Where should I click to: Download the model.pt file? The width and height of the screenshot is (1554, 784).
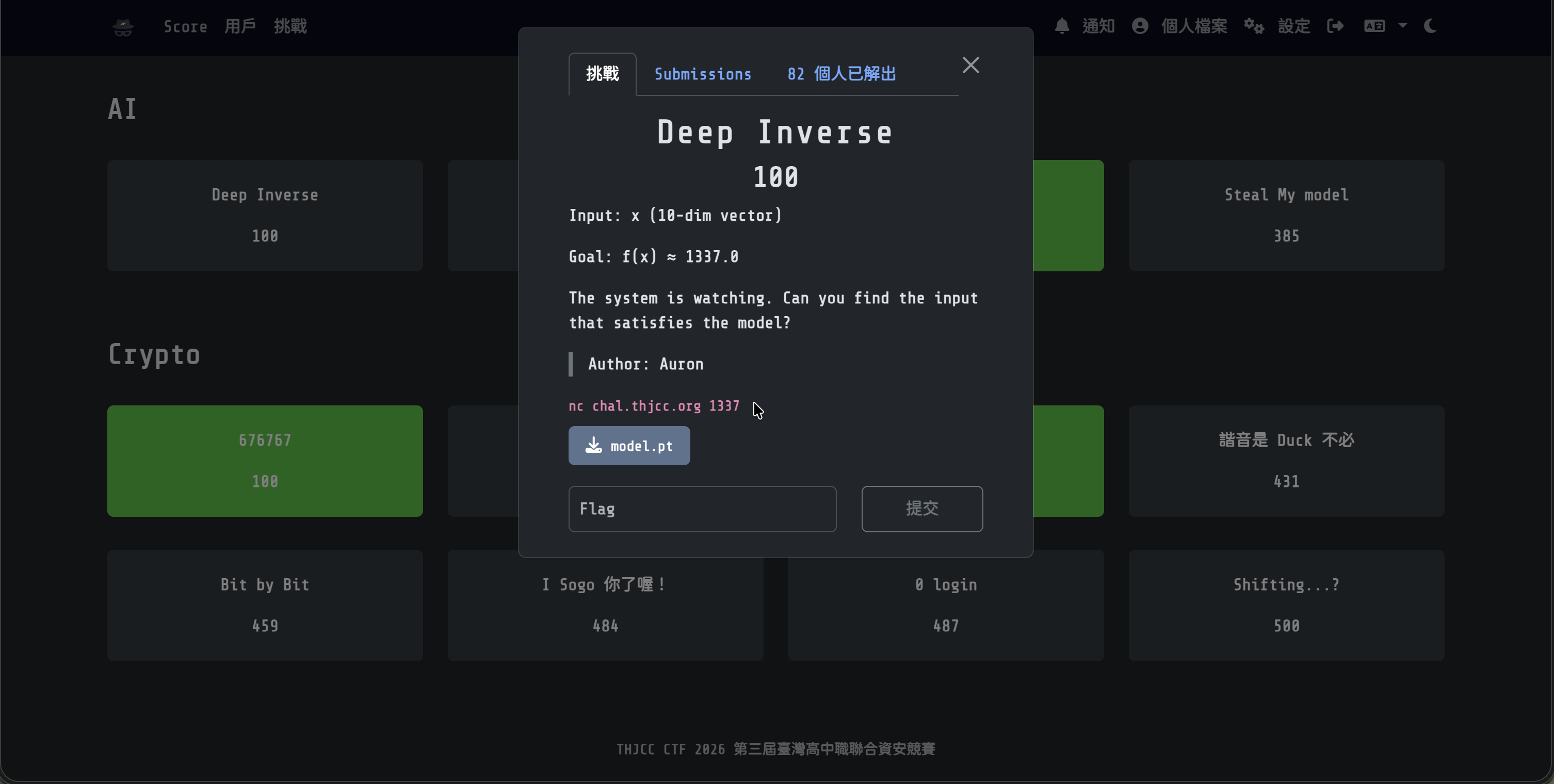click(x=628, y=446)
